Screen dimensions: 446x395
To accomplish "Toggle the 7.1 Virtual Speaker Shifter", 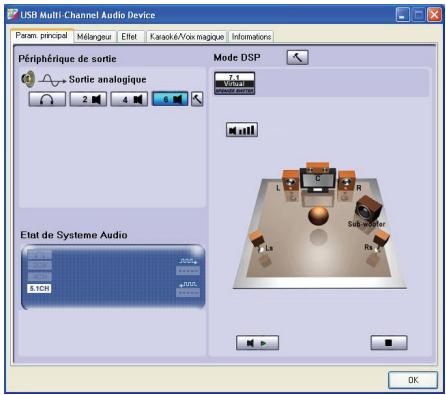I will click(x=235, y=83).
